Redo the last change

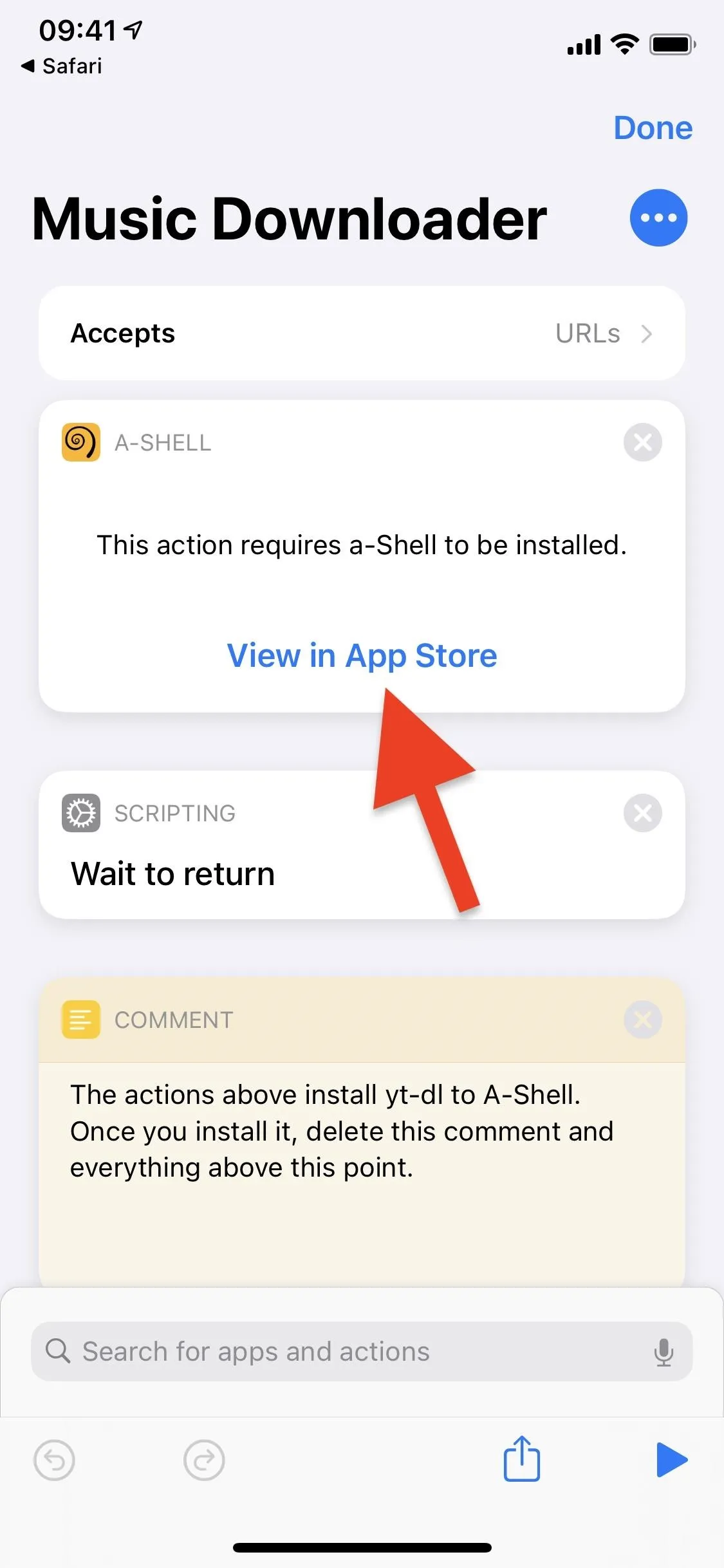204,1460
